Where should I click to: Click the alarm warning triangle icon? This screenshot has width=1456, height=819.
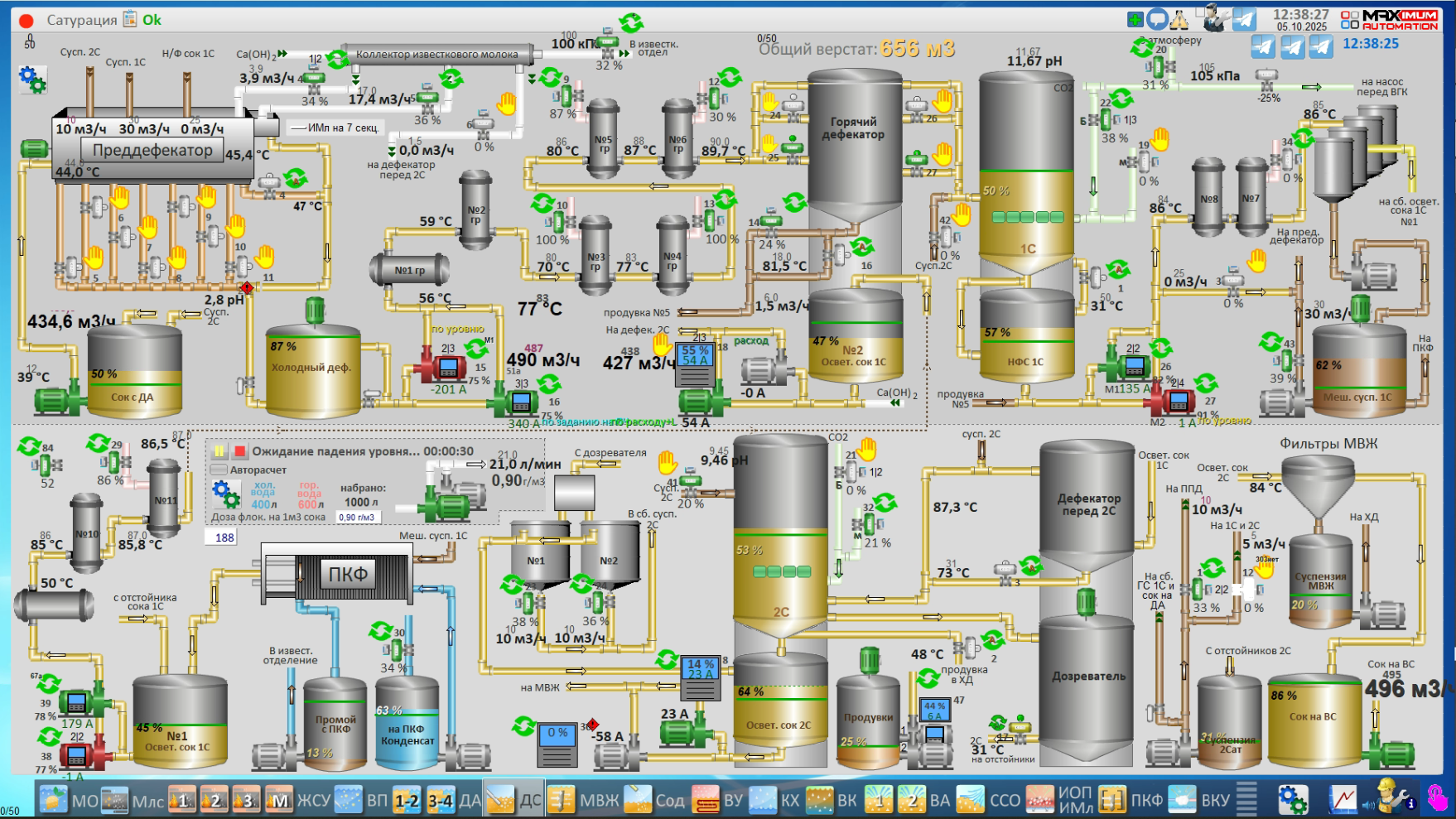coord(1179,19)
